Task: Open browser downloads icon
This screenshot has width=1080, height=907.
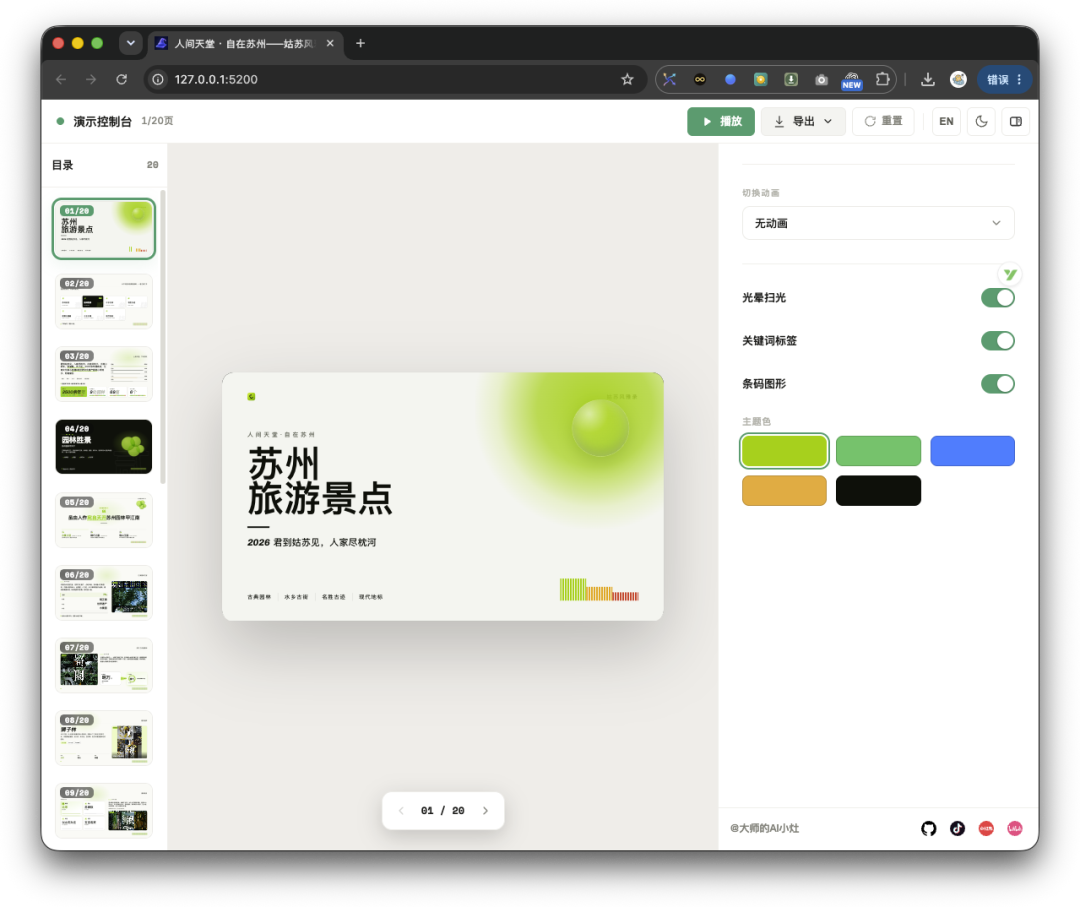Action: click(x=928, y=79)
